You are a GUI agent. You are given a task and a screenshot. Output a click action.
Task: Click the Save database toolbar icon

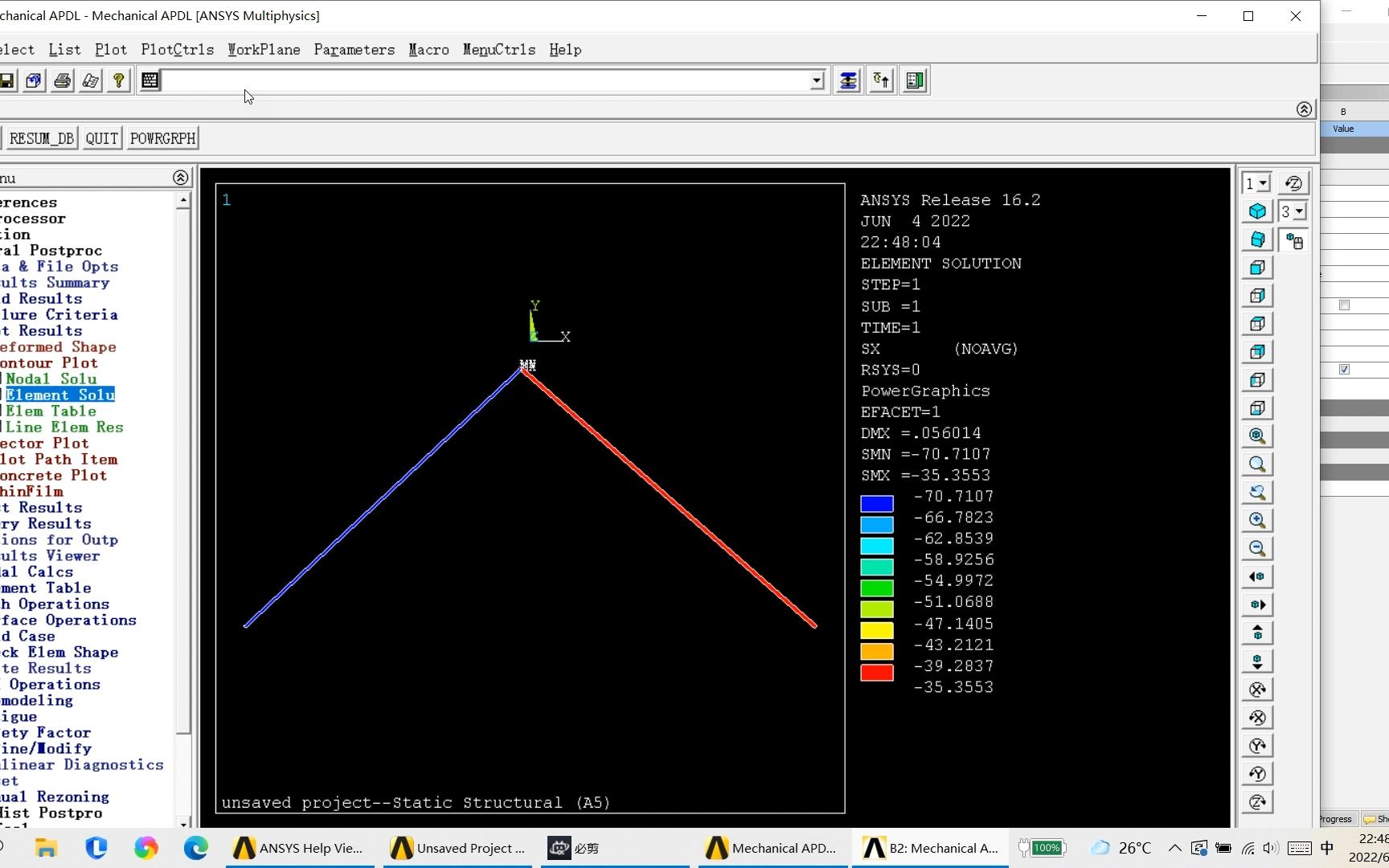[x=8, y=80]
